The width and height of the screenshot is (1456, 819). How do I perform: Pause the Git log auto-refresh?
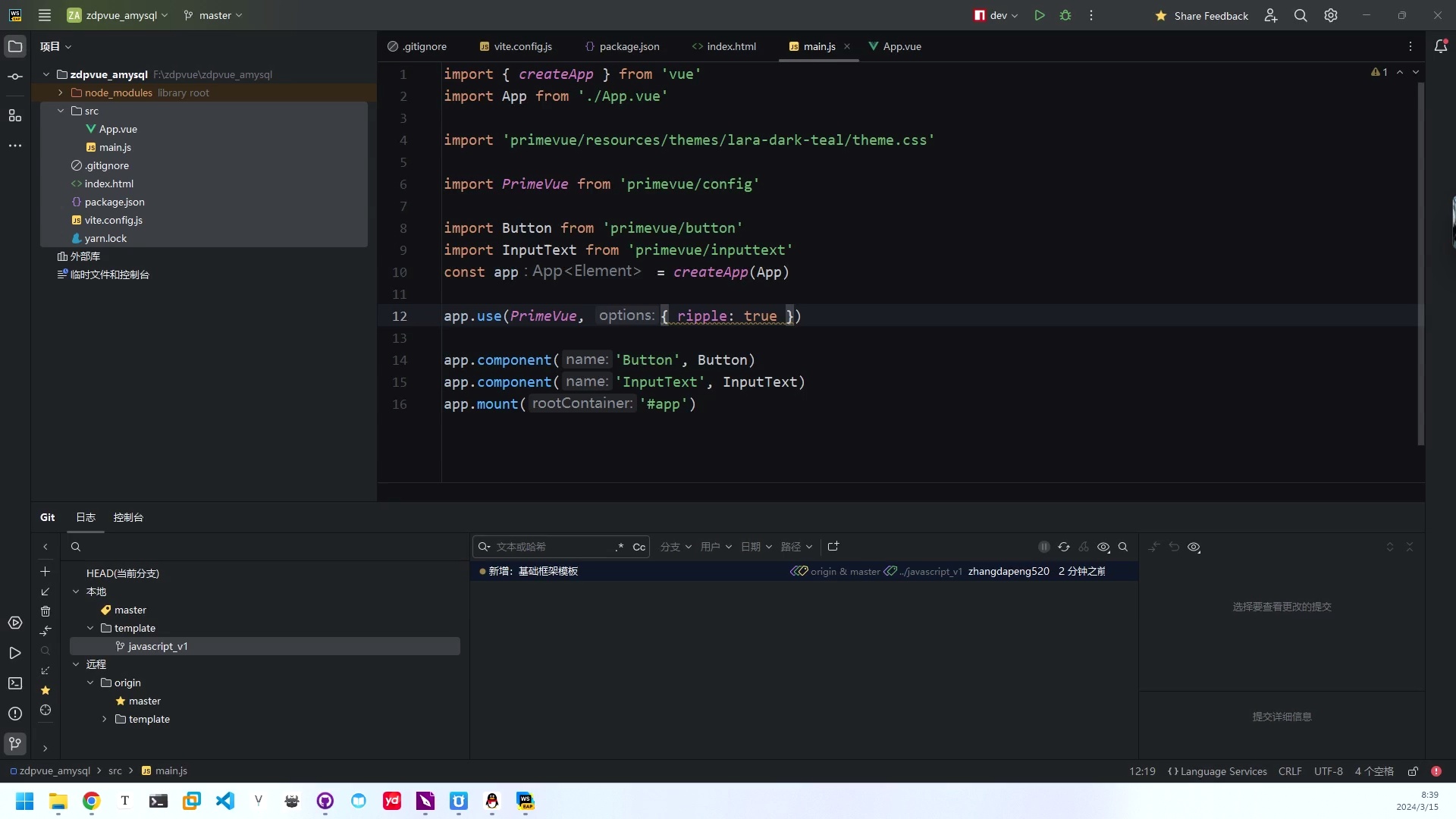(x=1044, y=547)
